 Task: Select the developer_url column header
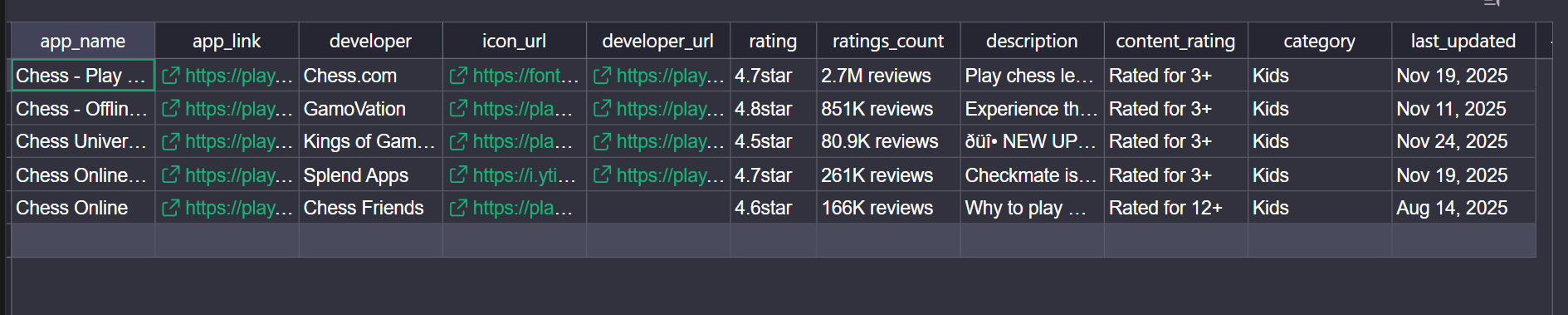657,41
